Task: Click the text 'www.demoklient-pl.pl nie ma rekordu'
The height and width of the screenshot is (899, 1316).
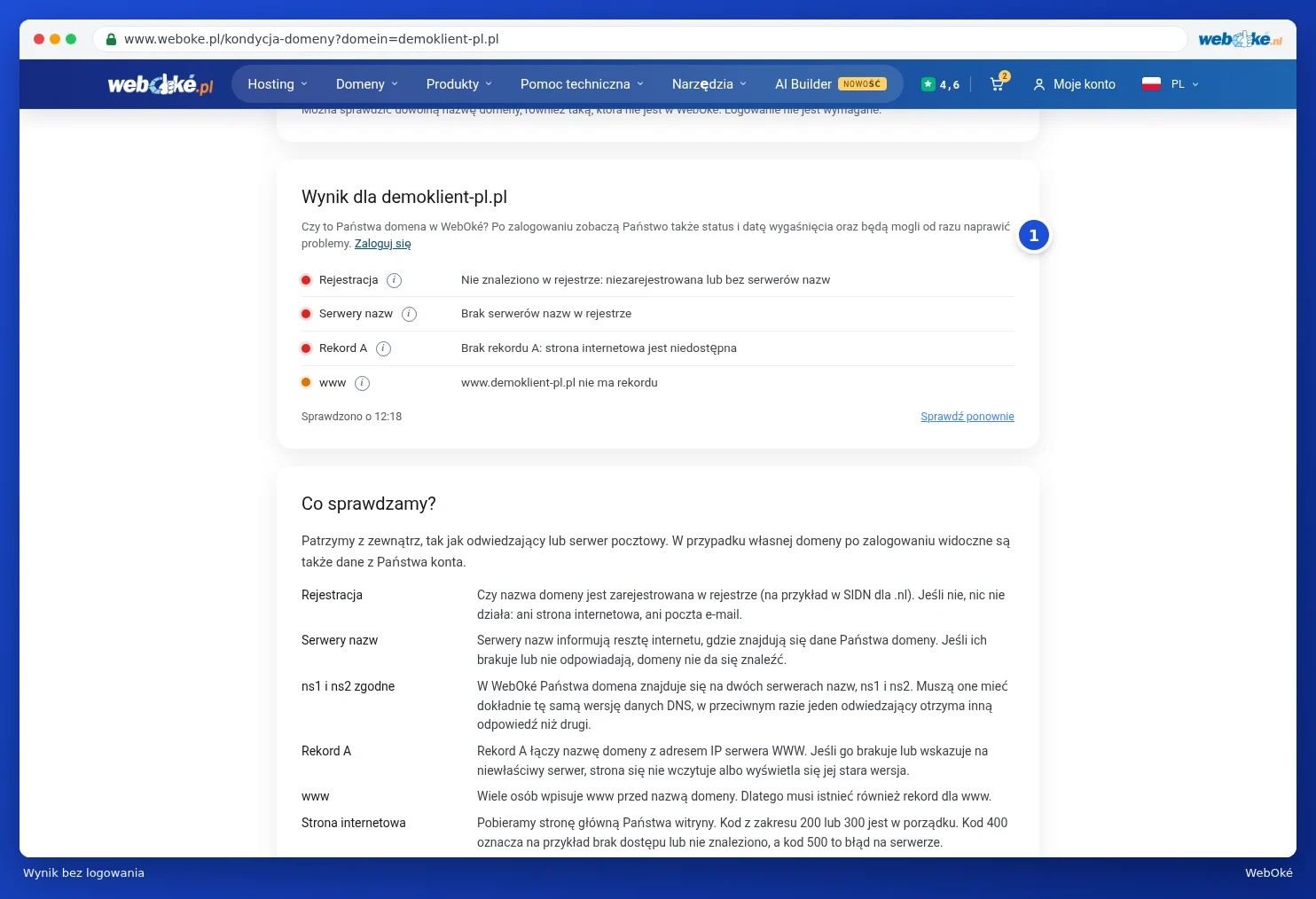Action: (560, 383)
